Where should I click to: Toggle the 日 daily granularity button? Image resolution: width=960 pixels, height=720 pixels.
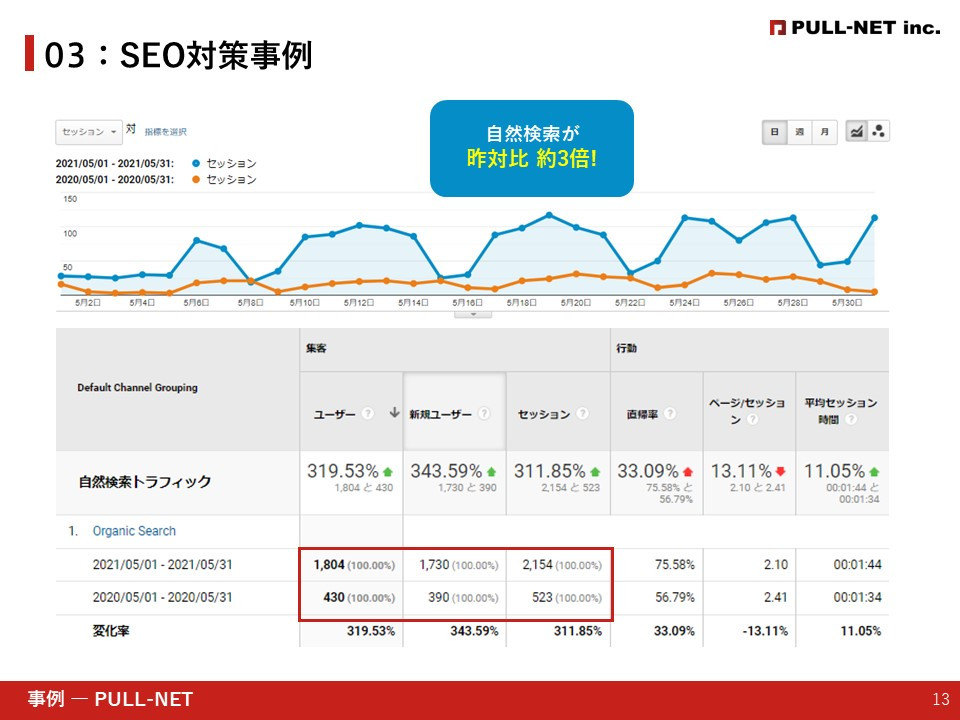click(x=775, y=130)
